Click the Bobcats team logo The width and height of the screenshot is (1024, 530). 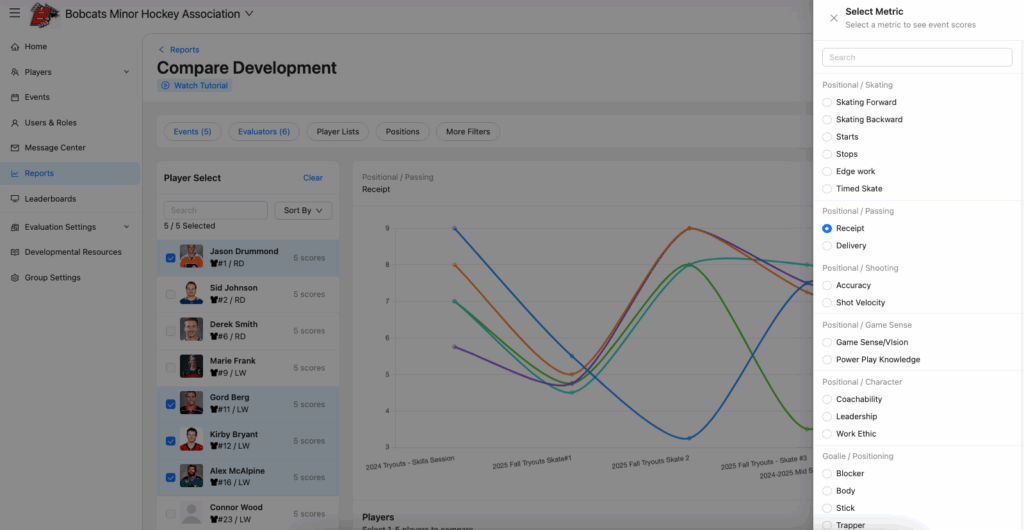pyautogui.click(x=44, y=14)
